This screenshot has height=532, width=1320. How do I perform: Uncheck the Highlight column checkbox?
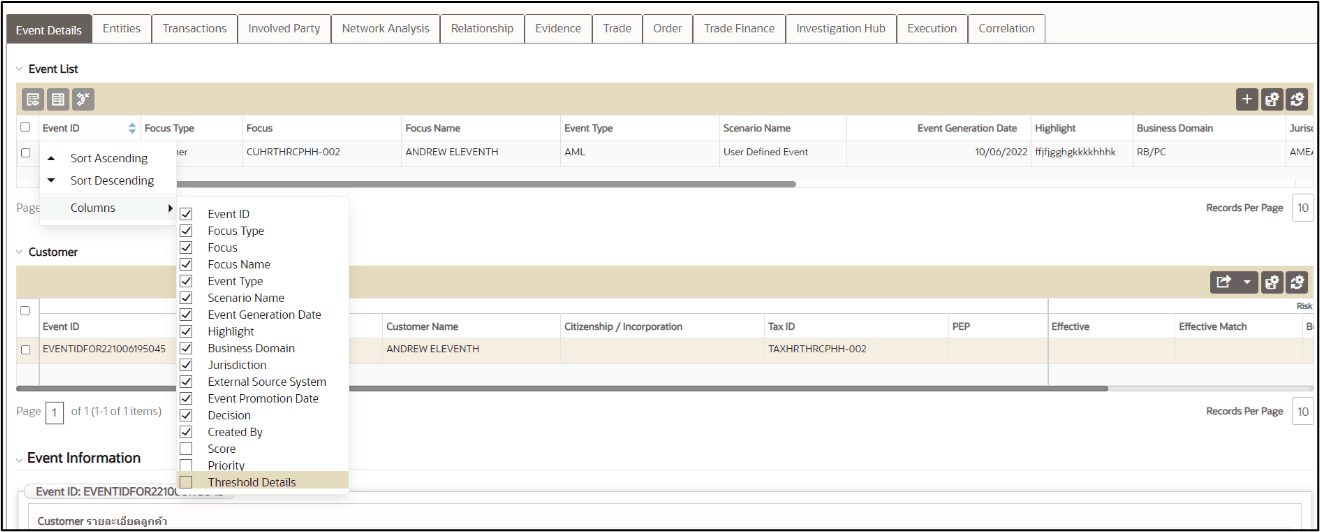tap(186, 331)
